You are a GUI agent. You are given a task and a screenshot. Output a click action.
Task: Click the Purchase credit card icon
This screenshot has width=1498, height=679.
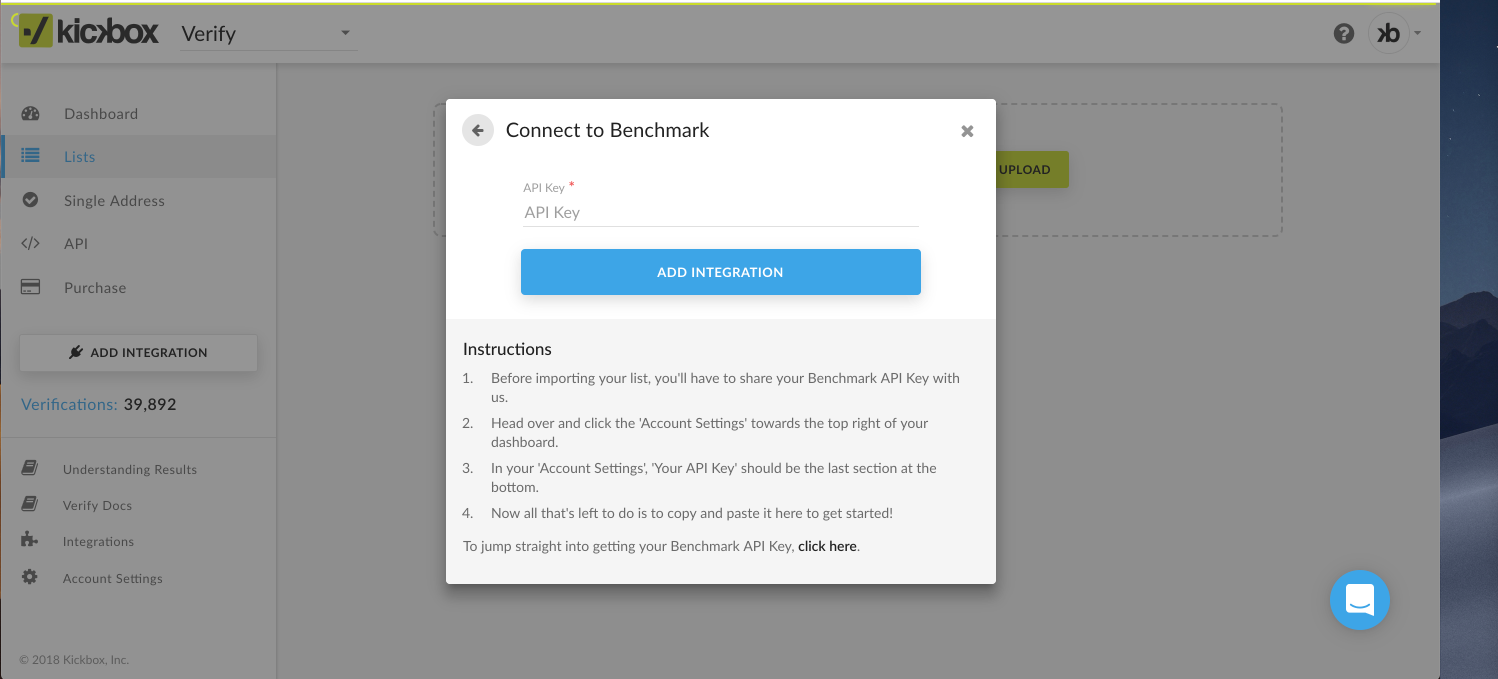click(30, 287)
